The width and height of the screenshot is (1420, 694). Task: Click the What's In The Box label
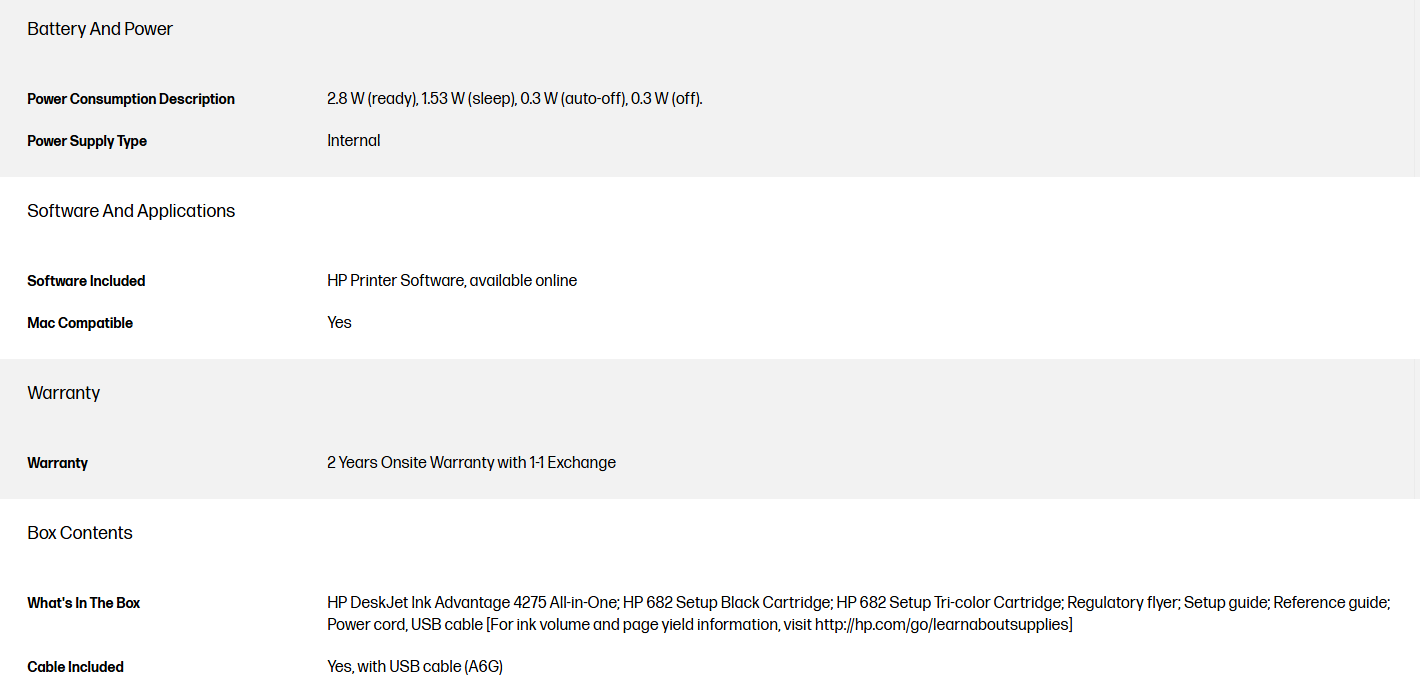point(84,603)
